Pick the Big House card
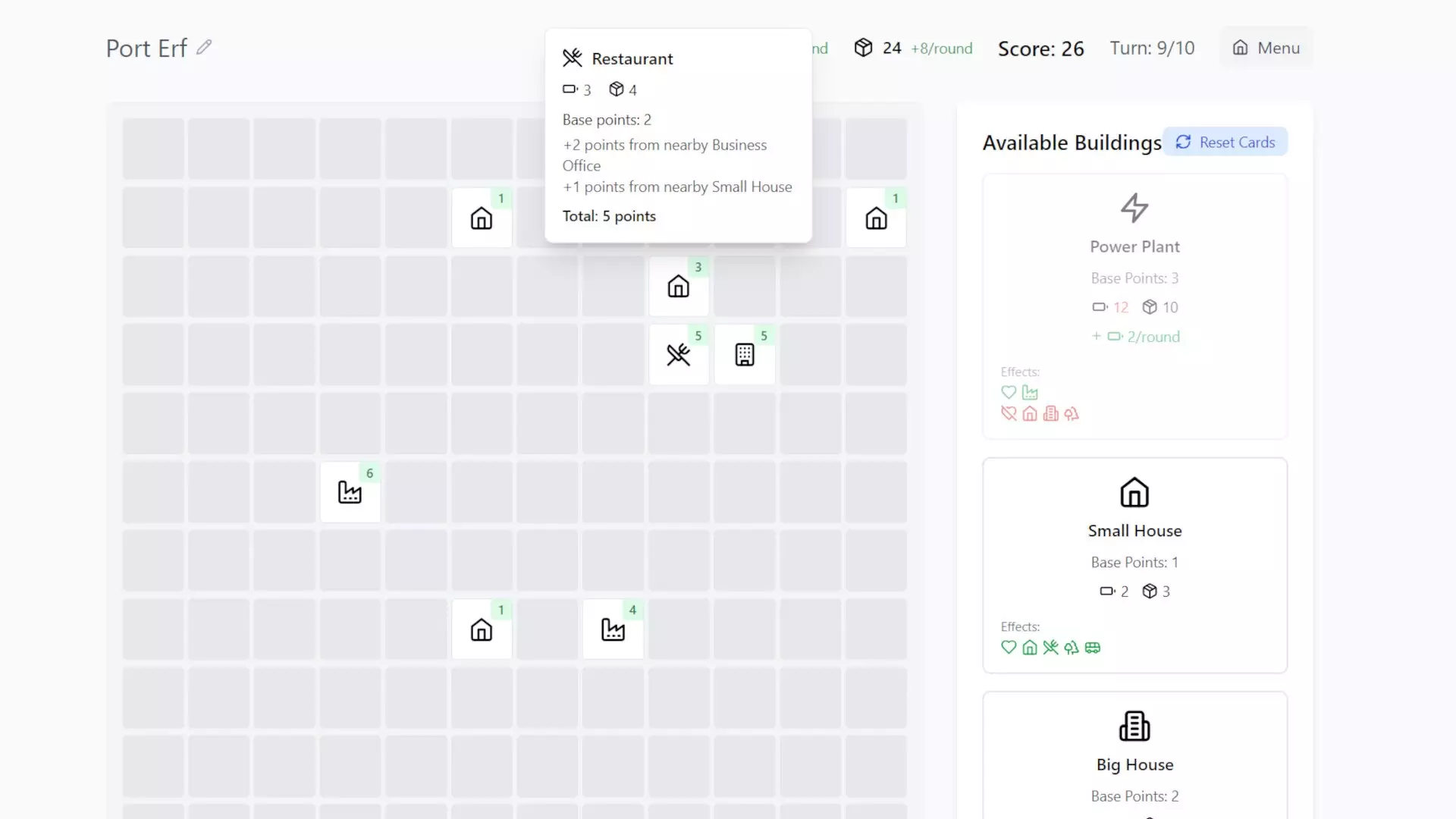The image size is (1456, 819). tap(1134, 758)
